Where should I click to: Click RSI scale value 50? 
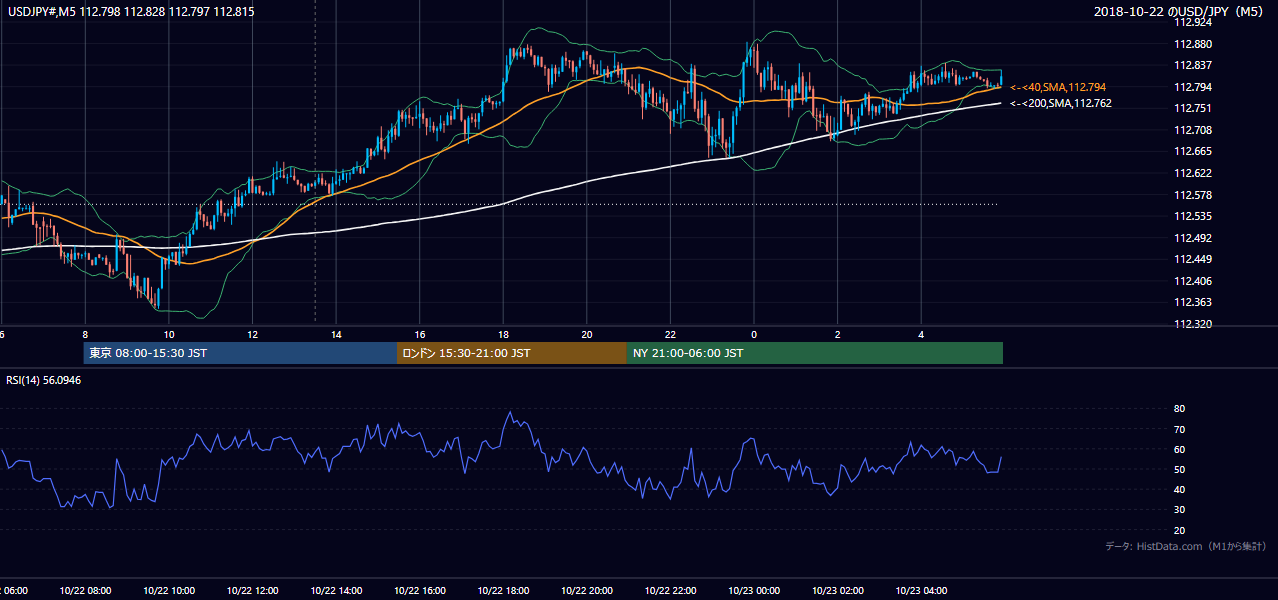pos(1179,470)
